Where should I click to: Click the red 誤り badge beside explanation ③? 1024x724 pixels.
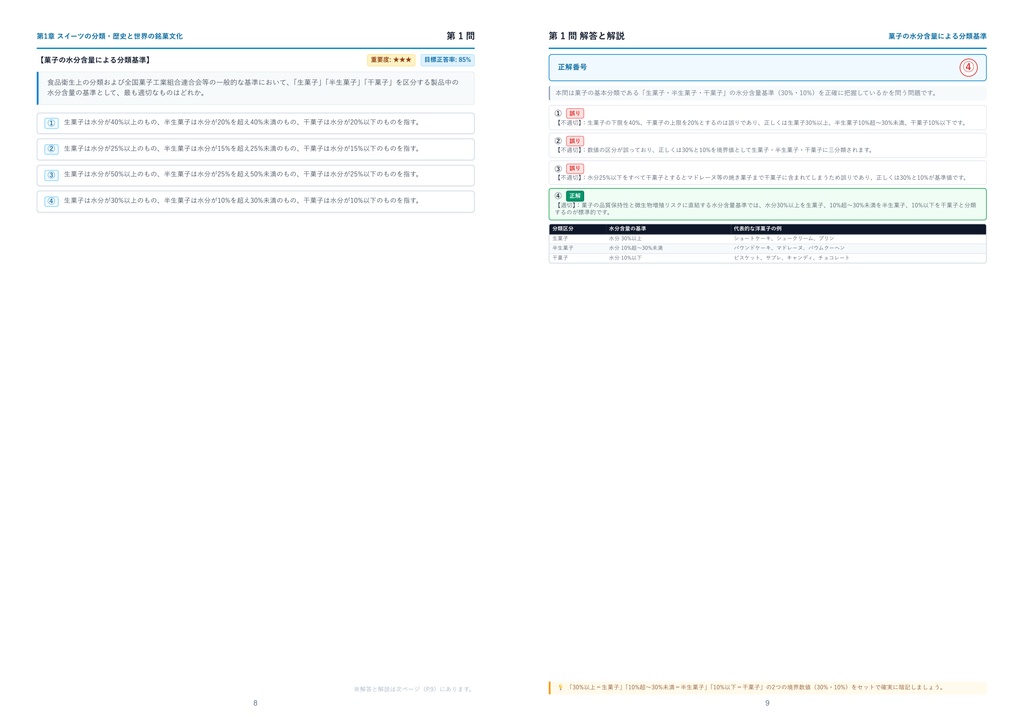pos(575,168)
